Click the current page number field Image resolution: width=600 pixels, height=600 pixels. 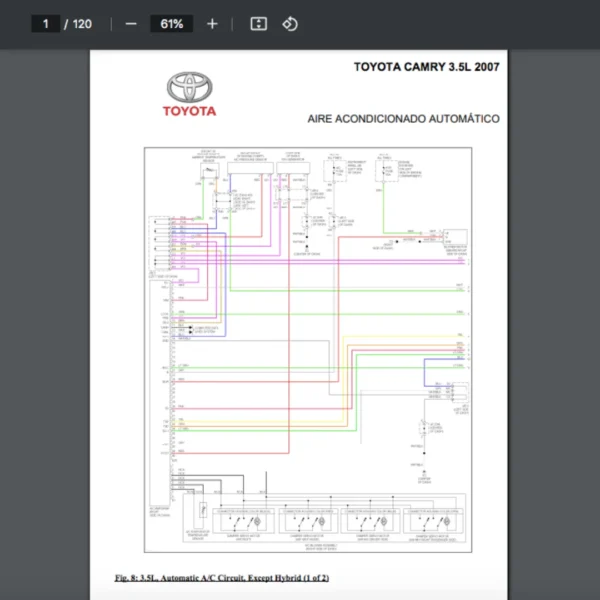[x=45, y=23]
